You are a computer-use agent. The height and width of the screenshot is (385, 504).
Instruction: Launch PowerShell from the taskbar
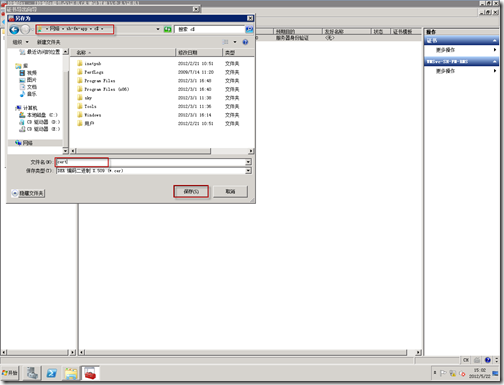pyautogui.click(x=52, y=373)
